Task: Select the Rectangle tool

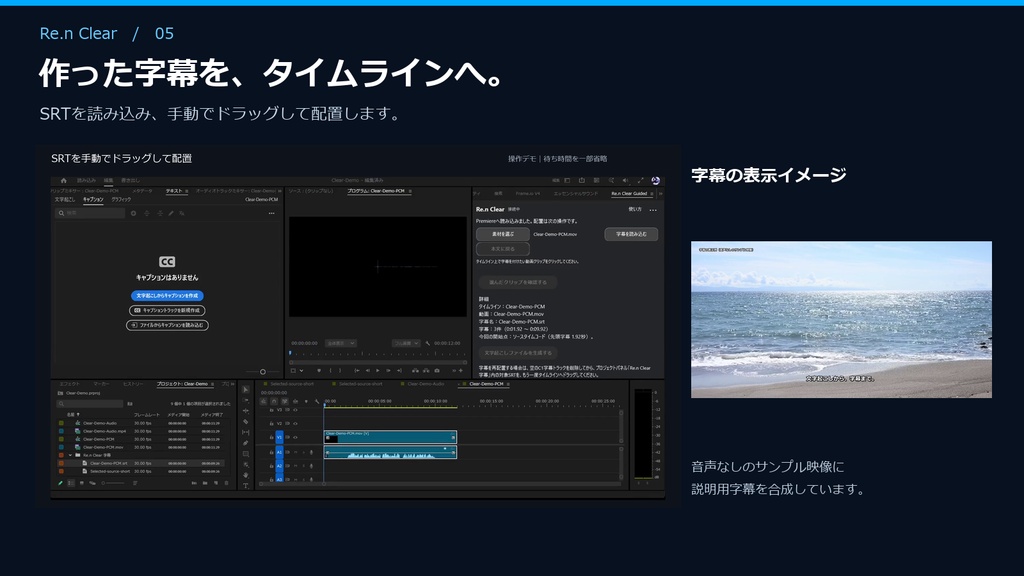Action: [x=246, y=454]
